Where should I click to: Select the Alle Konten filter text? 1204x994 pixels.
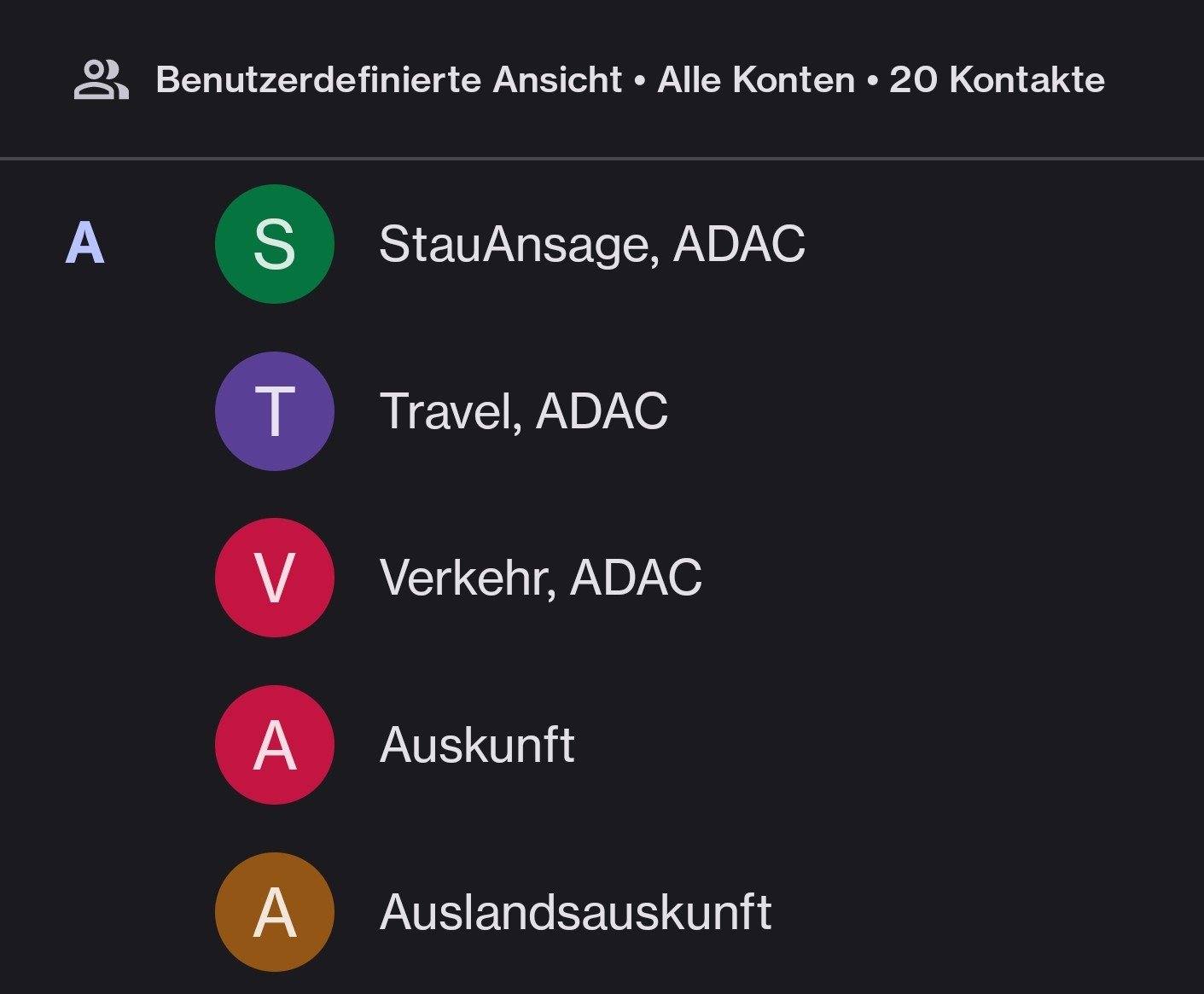point(756,80)
